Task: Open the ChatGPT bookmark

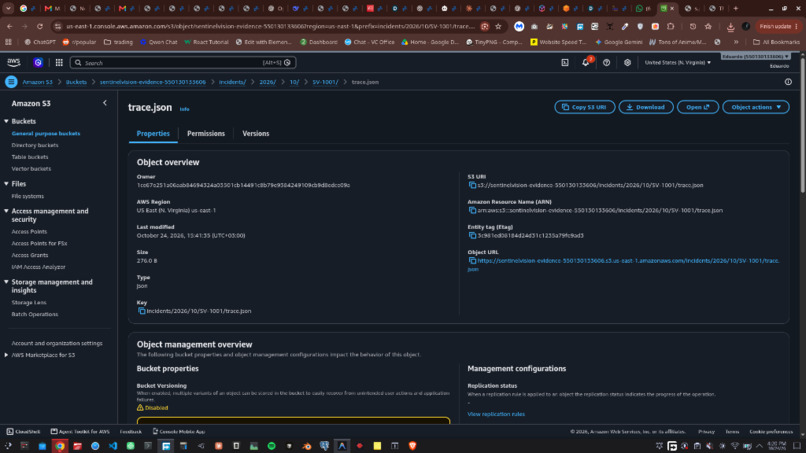Action: (x=40, y=42)
